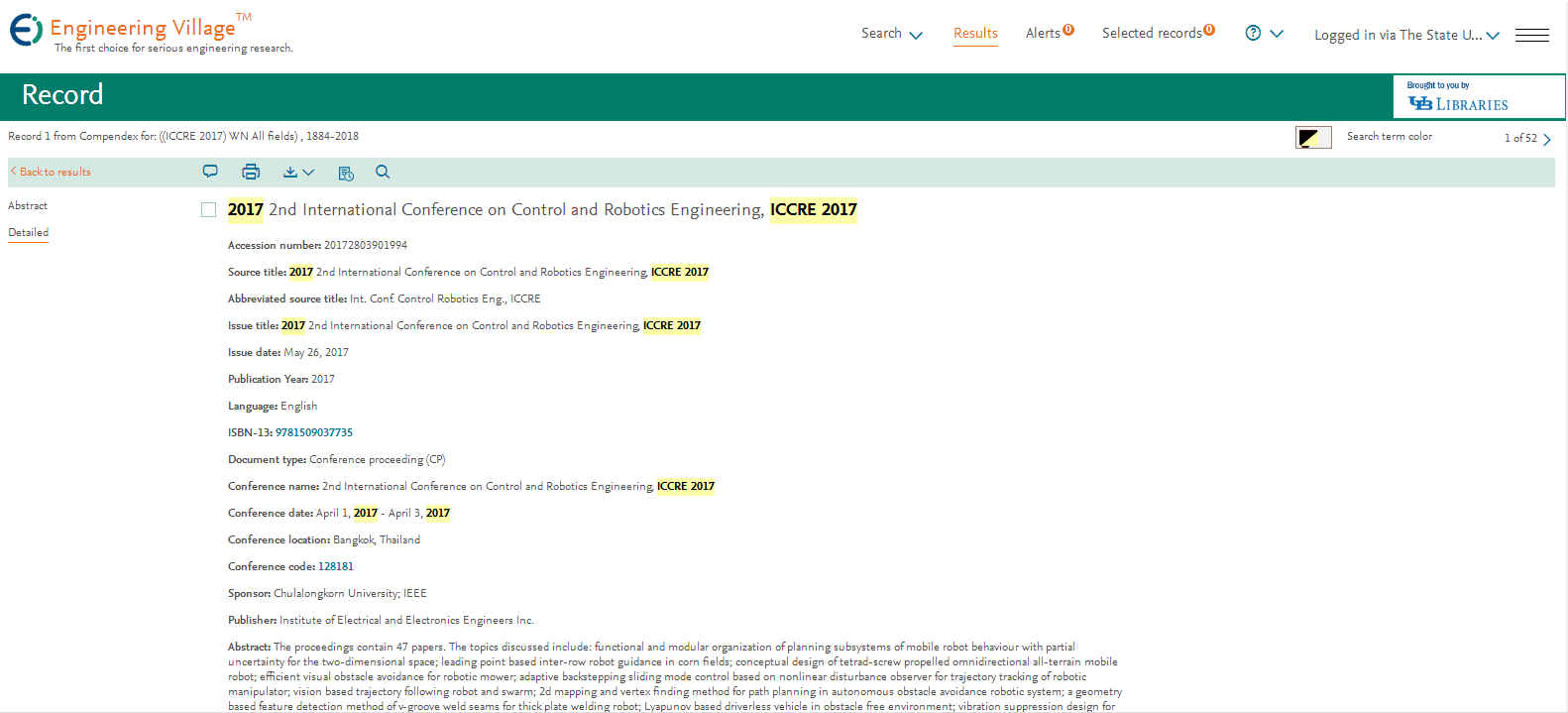Expand the help menu chevron
This screenshot has width=1568, height=713.
coord(1277,34)
